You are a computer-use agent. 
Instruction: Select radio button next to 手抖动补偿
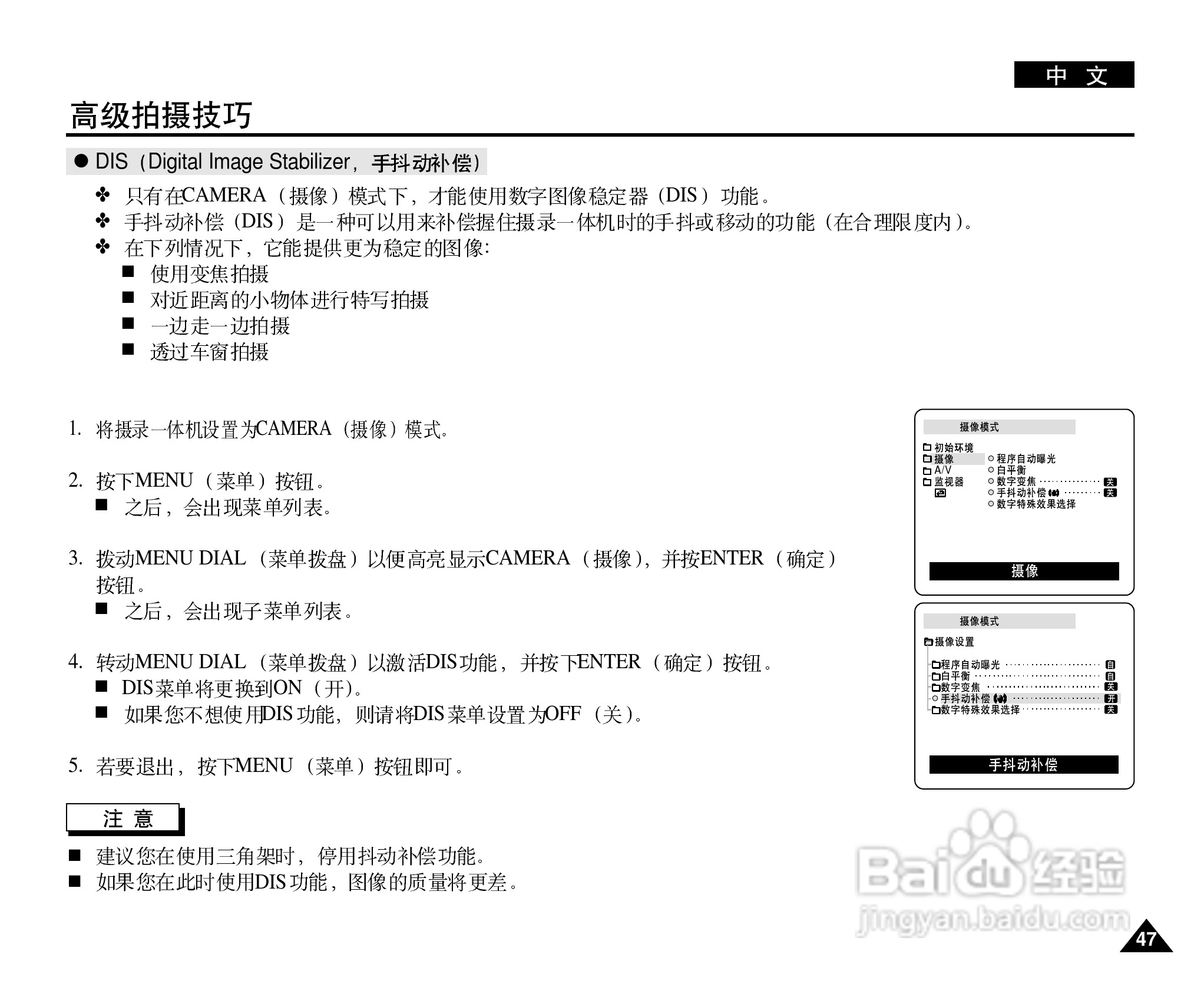(x=935, y=699)
